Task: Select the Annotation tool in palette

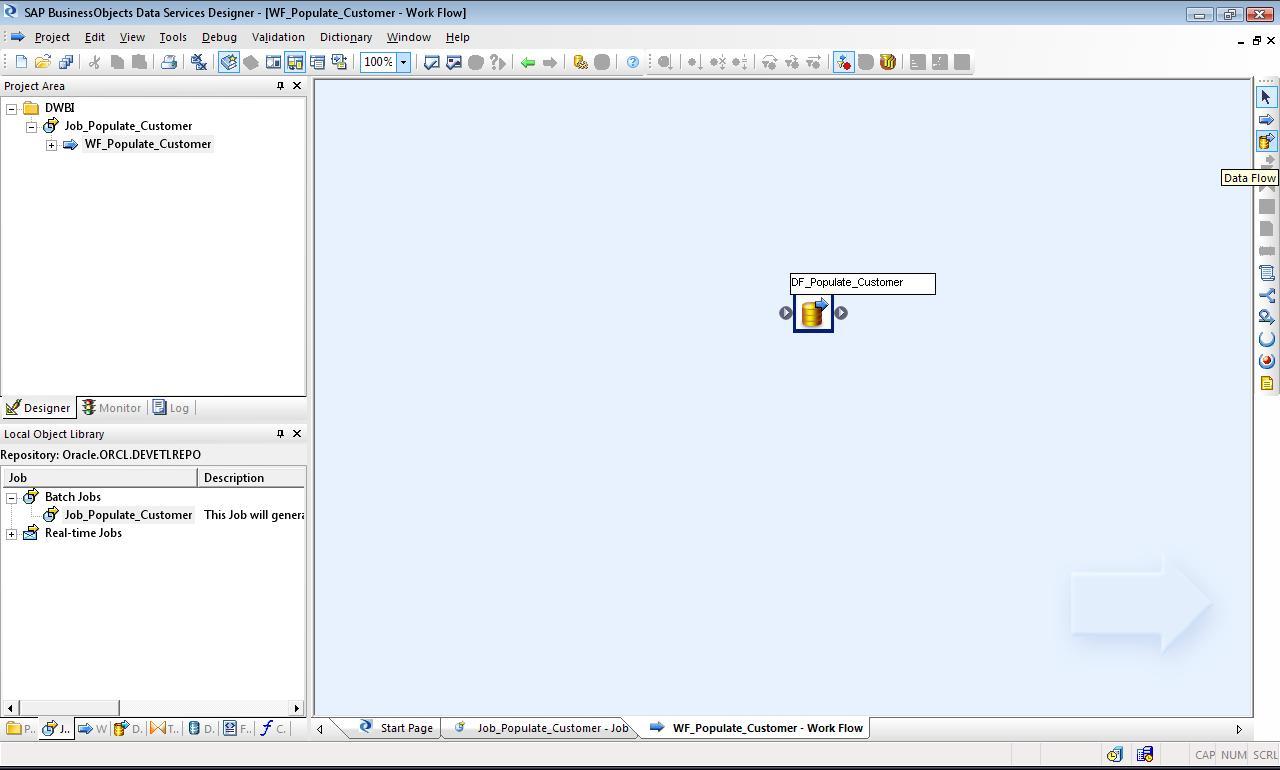Action: tap(1266, 383)
